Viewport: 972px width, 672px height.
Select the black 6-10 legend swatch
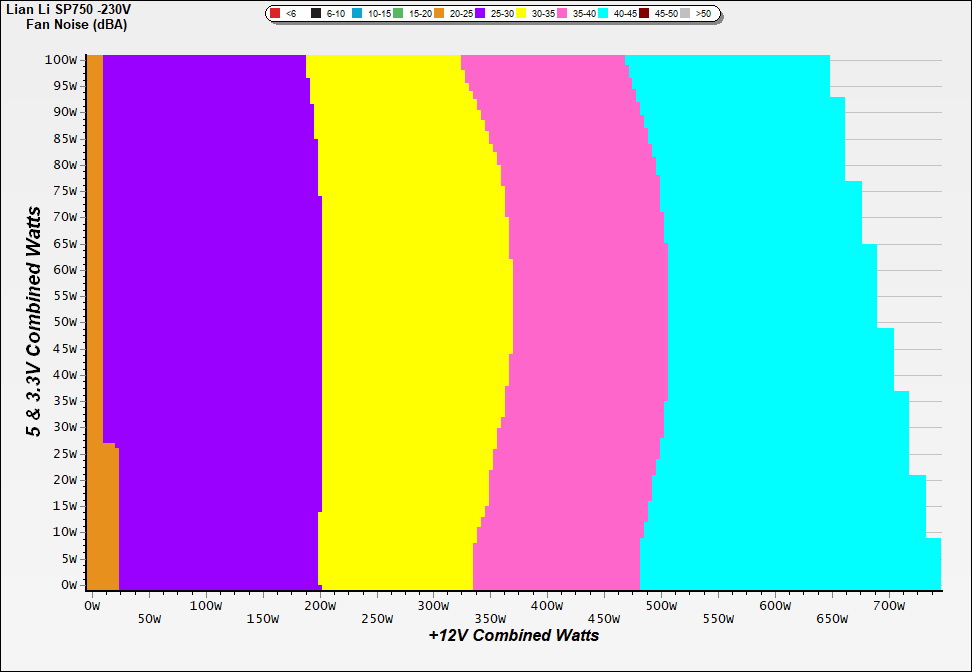coord(316,14)
